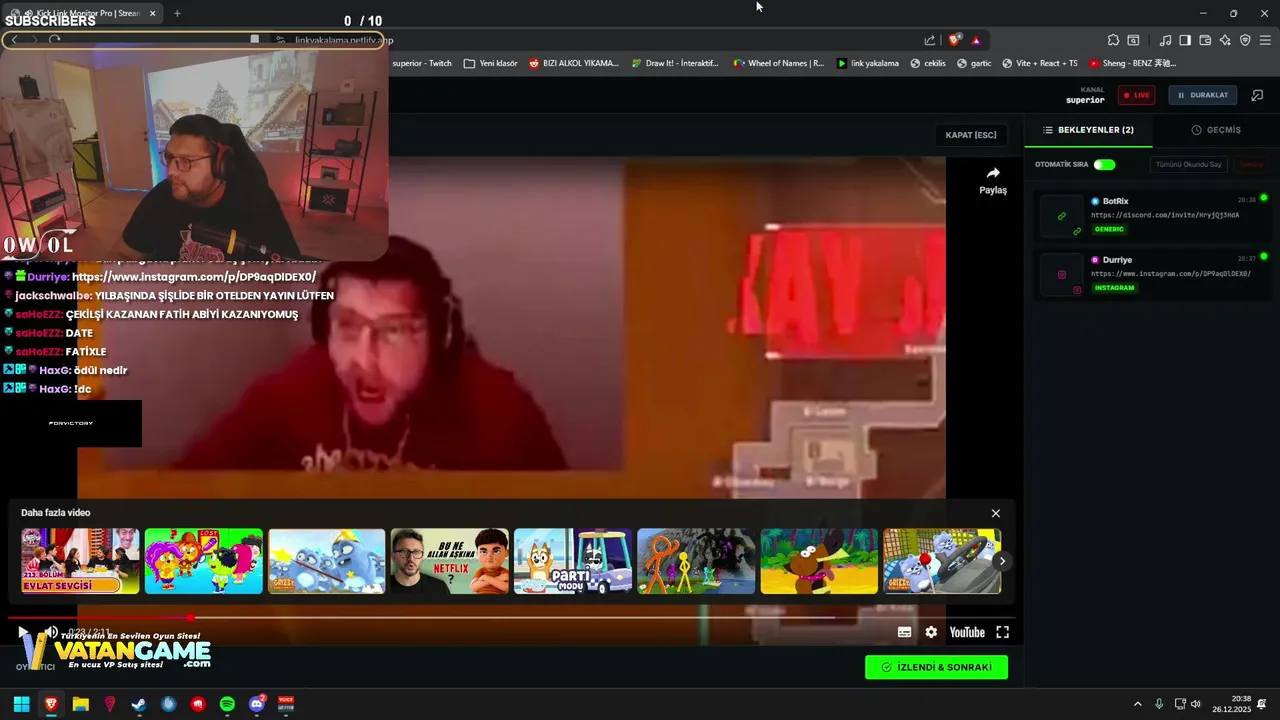This screenshot has height=720, width=1280.
Task: Toggle the OTOMATİK SIRA switch
Action: (x=1104, y=164)
